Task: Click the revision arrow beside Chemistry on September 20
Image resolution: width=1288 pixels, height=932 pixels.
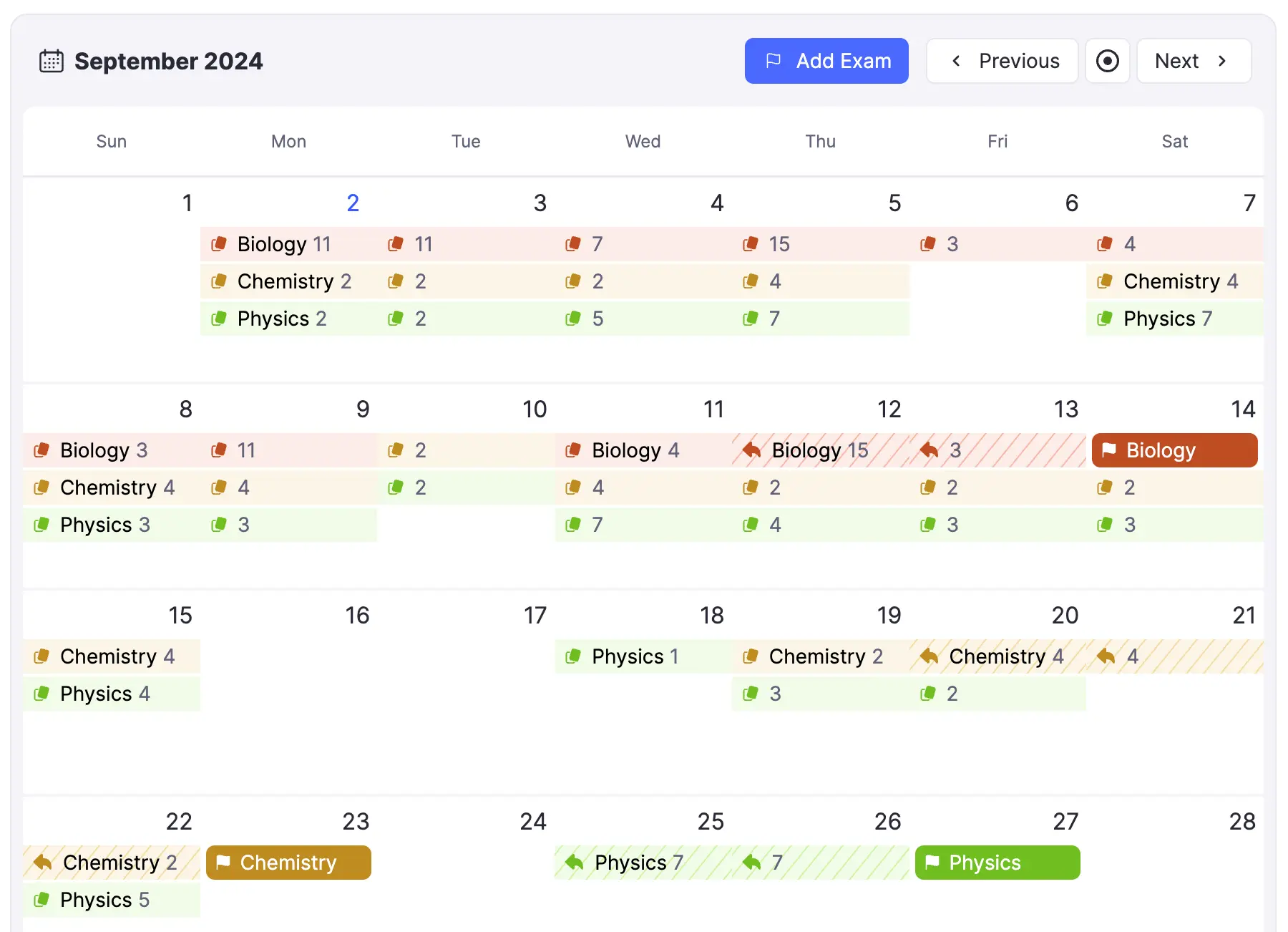Action: pos(928,656)
